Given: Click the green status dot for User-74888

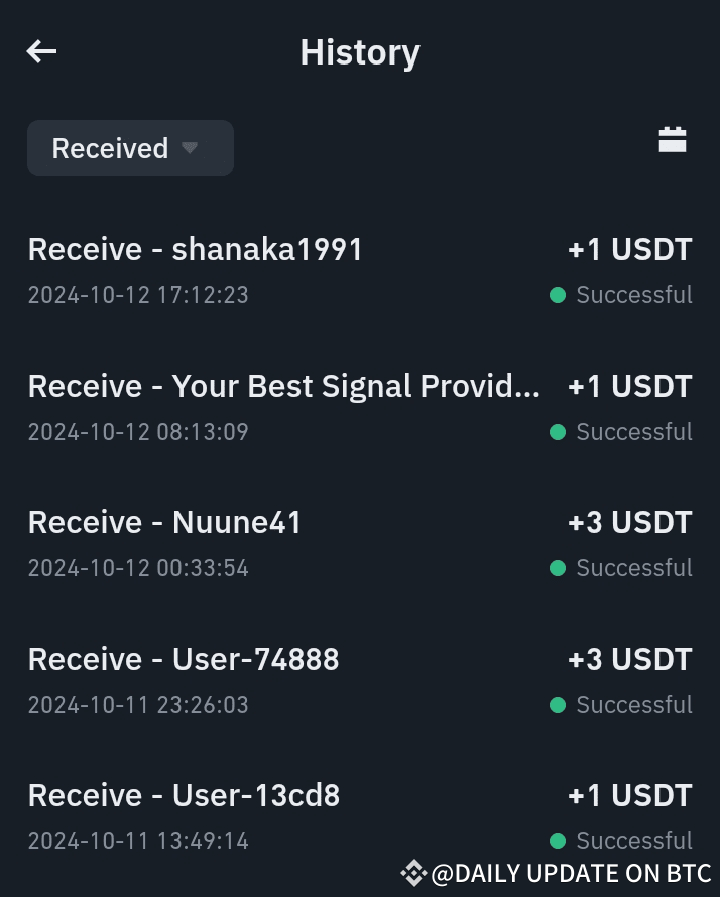Looking at the screenshot, I should coord(558,705).
